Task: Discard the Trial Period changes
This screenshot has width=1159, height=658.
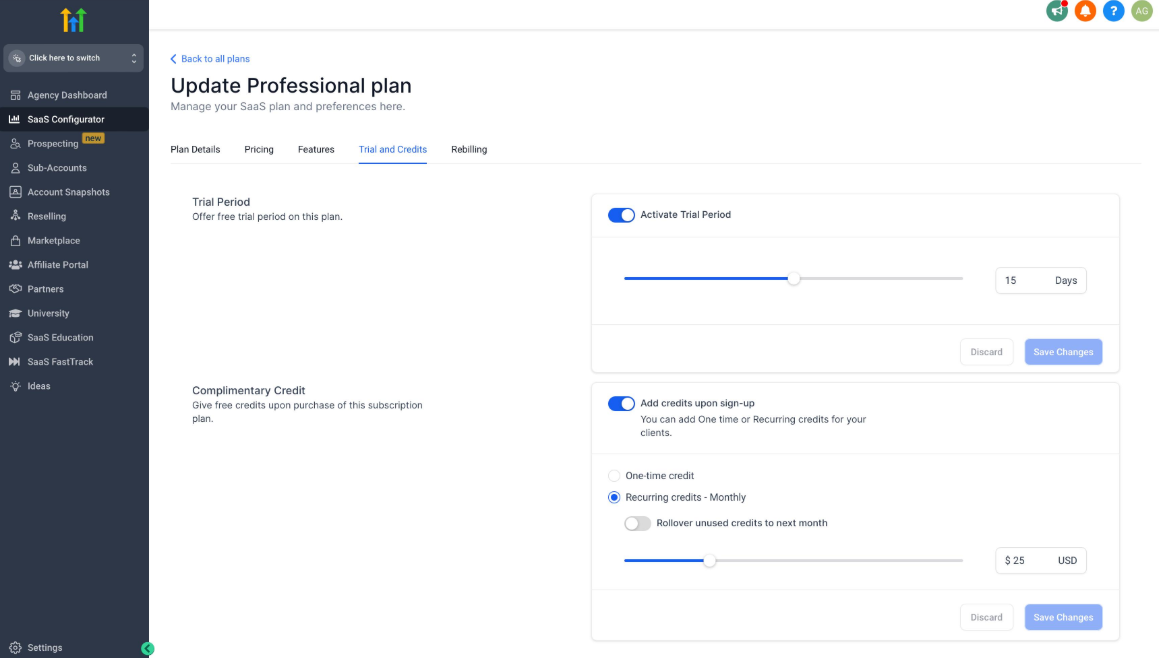Action: 987,352
